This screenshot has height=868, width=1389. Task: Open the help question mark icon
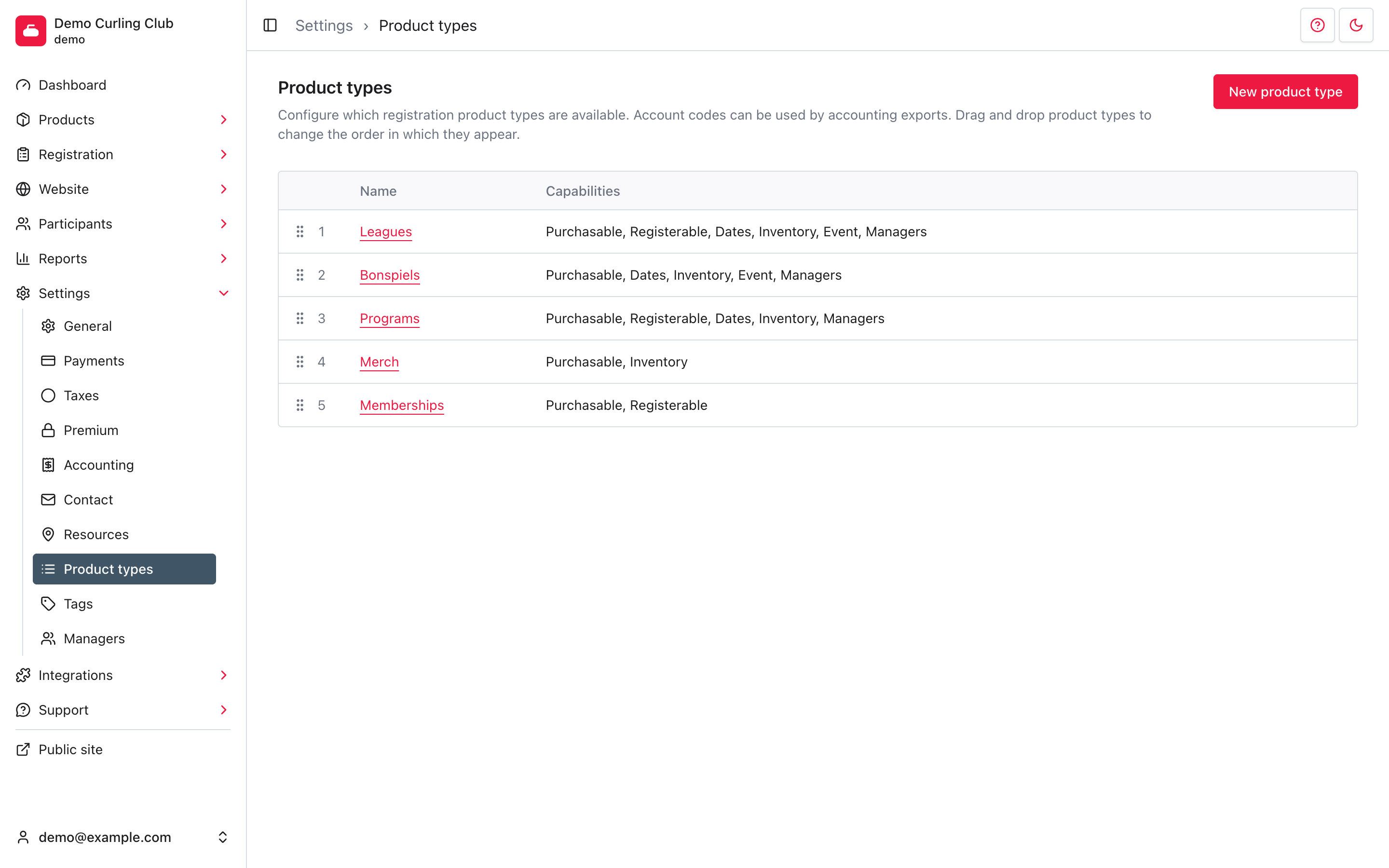[1317, 25]
